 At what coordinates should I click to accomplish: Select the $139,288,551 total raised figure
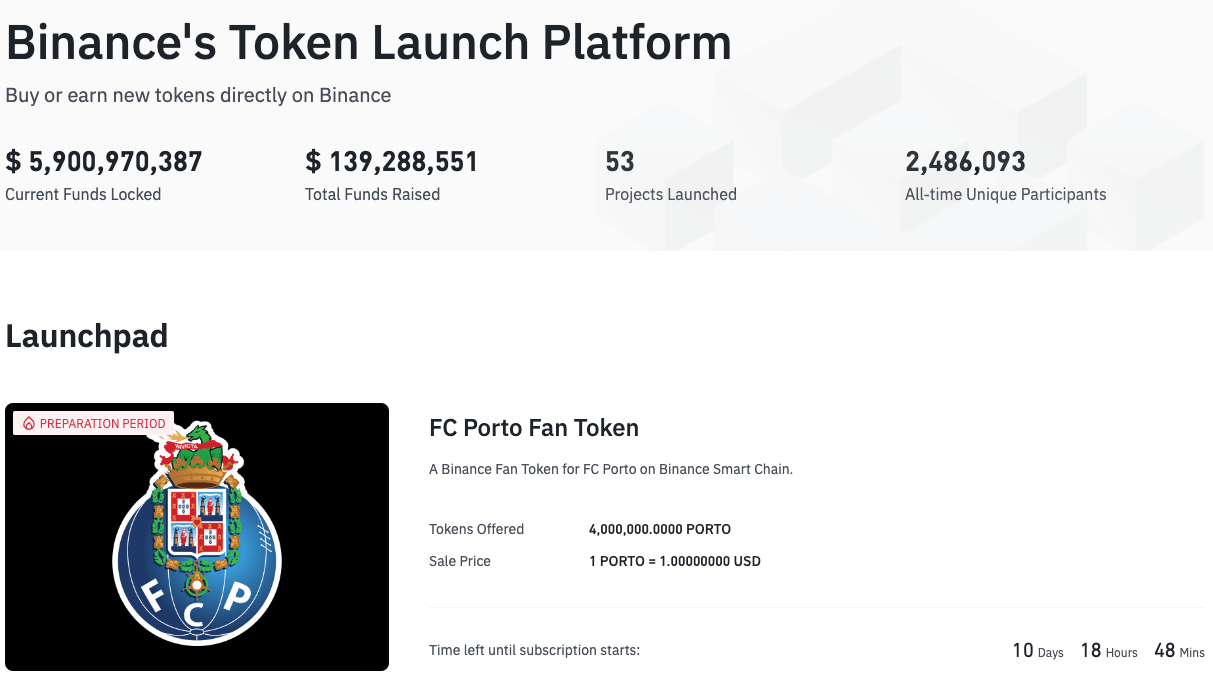pos(391,162)
